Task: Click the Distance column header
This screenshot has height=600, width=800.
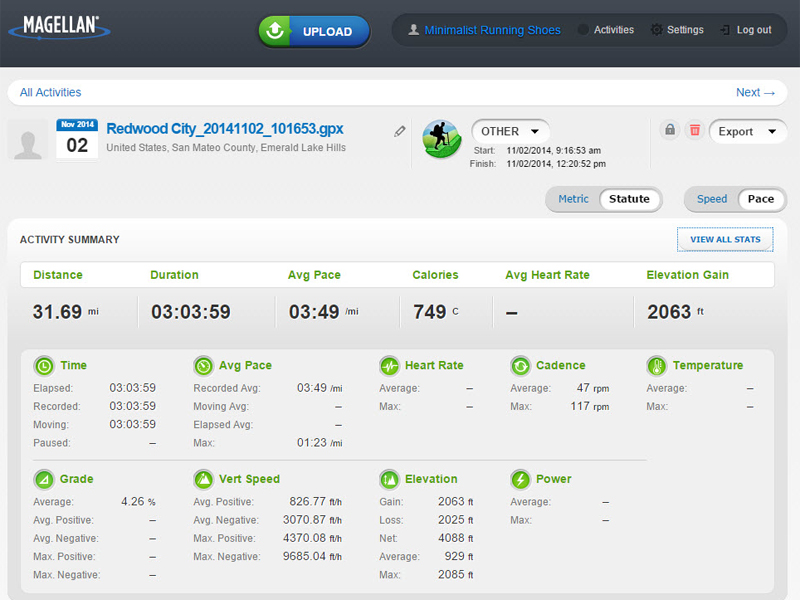Action: click(58, 275)
